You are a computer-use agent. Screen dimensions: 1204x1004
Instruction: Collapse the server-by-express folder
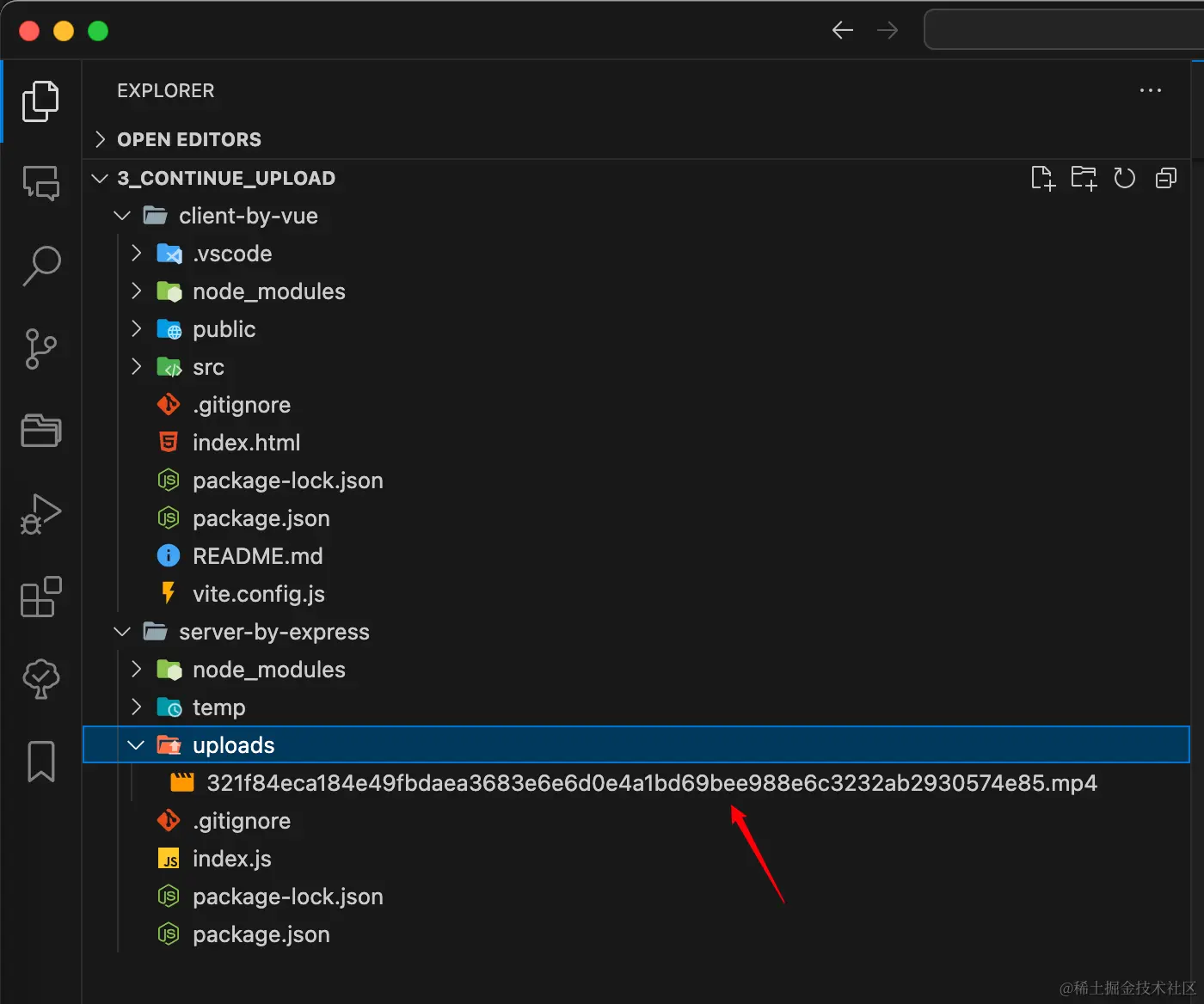tap(636, 632)
